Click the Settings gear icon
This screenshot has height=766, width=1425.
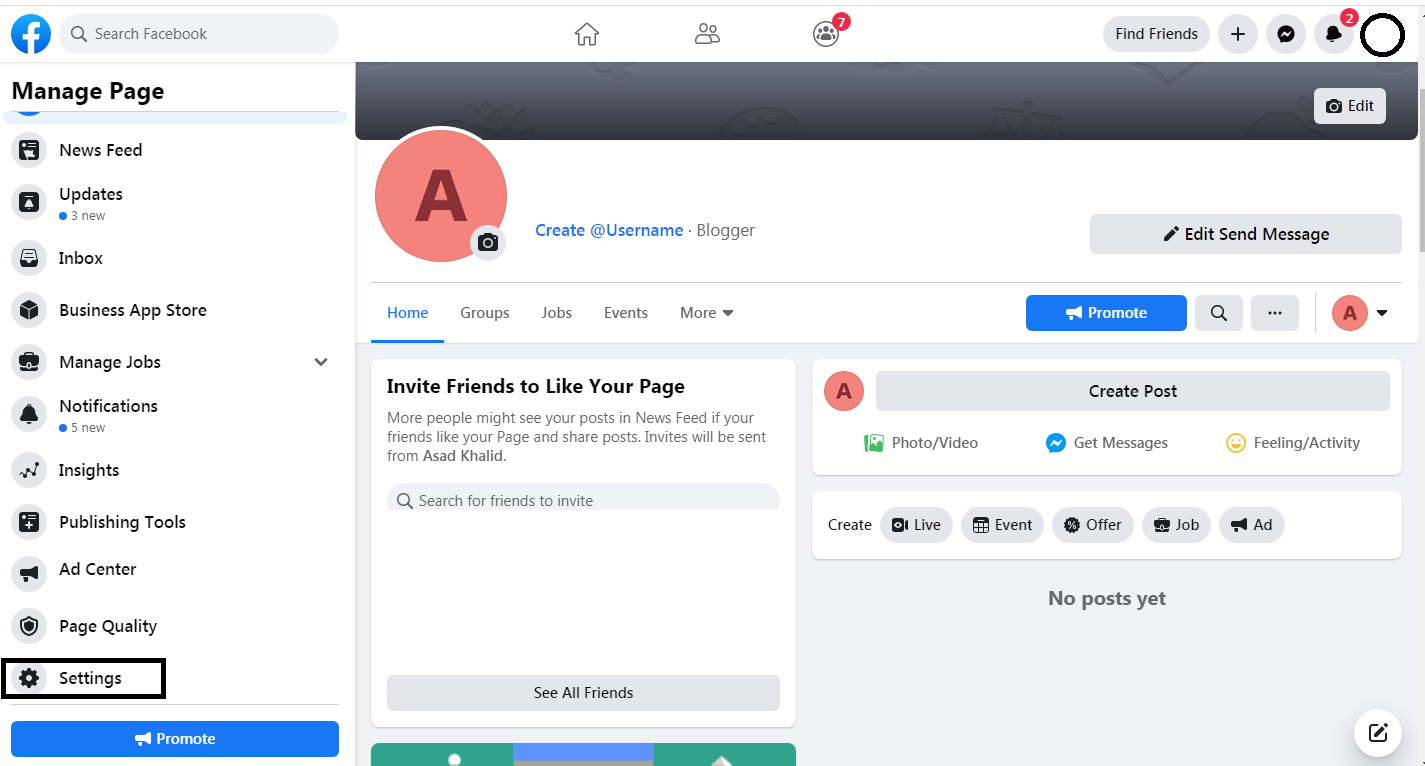(29, 678)
